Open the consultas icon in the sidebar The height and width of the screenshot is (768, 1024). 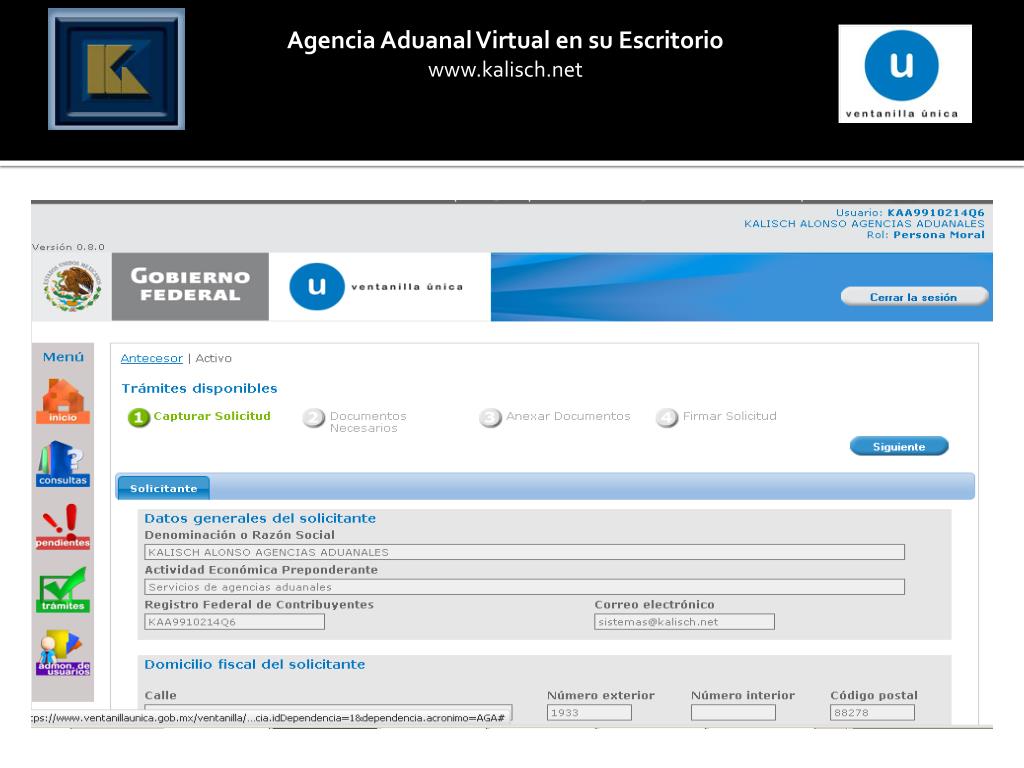tap(63, 464)
